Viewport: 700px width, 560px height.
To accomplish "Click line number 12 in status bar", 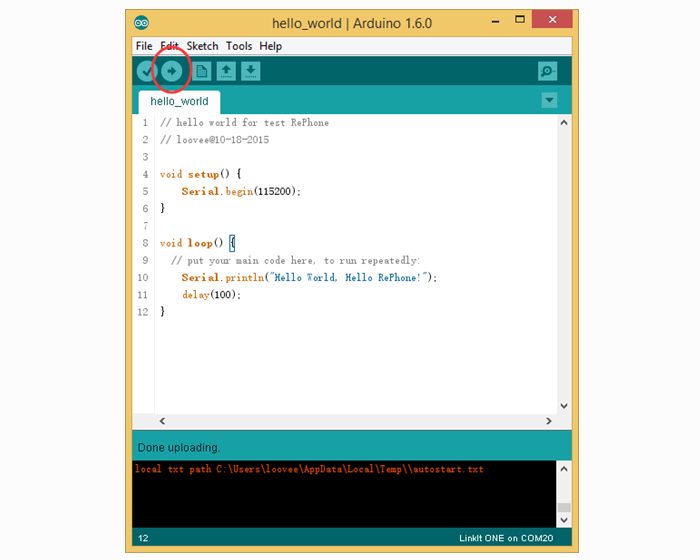I will 143,538.
